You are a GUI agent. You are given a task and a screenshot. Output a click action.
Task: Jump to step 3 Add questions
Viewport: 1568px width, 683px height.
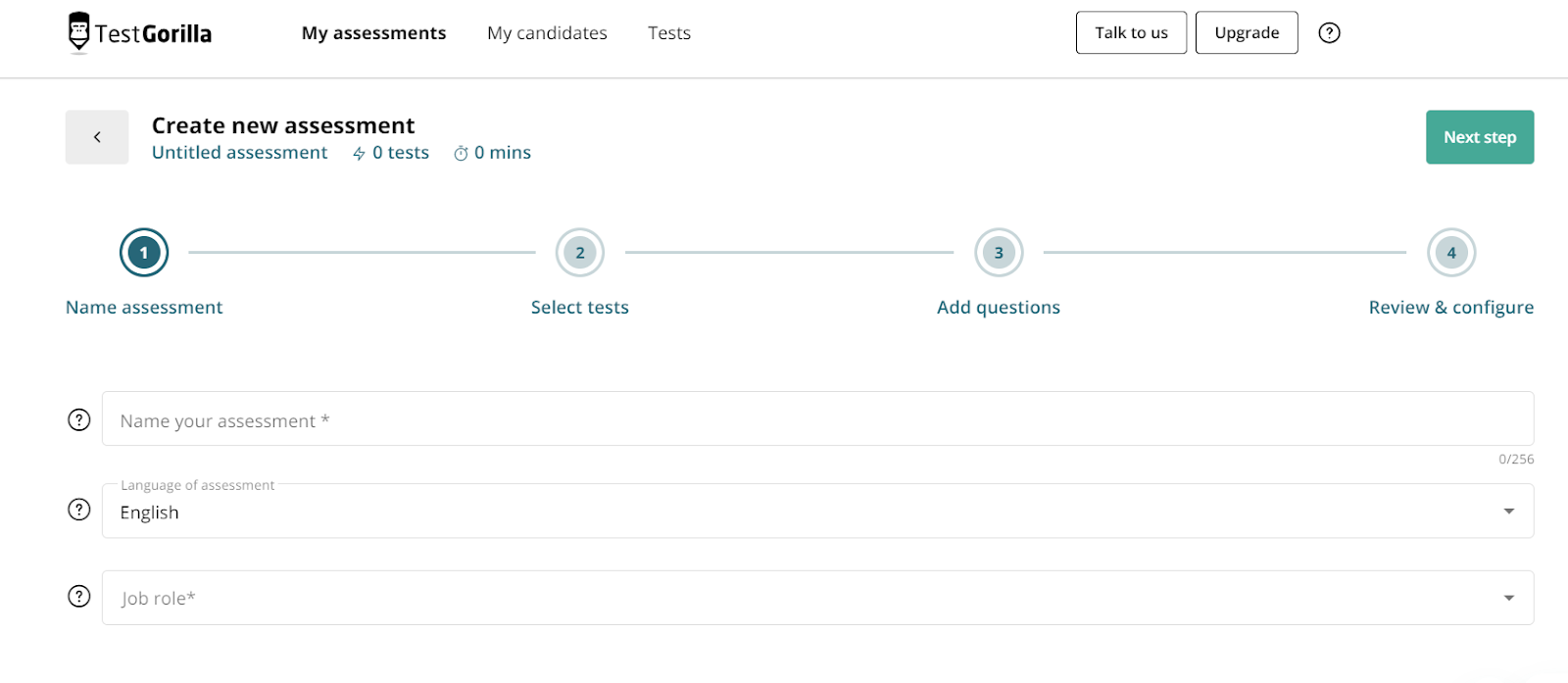[999, 253]
